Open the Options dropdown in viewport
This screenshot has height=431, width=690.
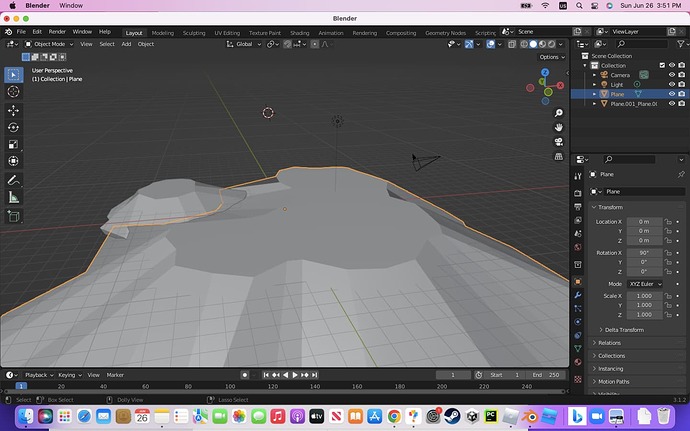[552, 57]
